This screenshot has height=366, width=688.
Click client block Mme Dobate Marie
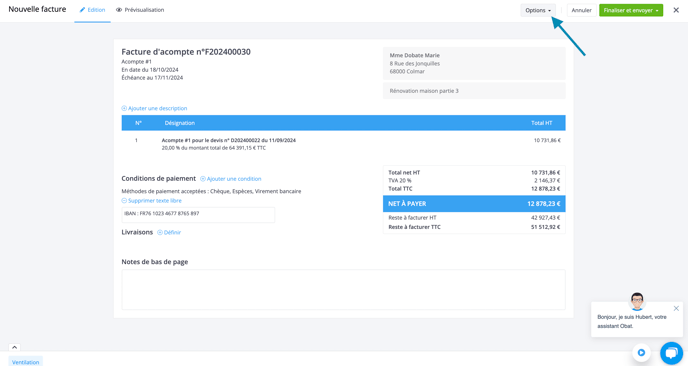pos(474,63)
